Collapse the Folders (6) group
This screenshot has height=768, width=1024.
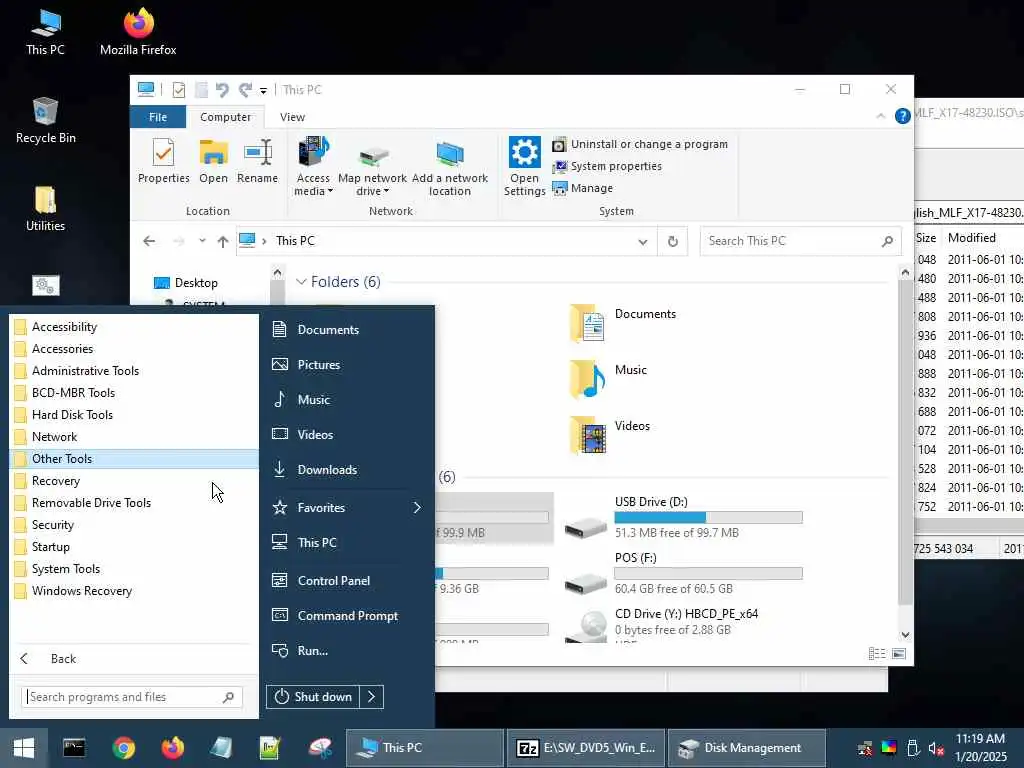[301, 281]
